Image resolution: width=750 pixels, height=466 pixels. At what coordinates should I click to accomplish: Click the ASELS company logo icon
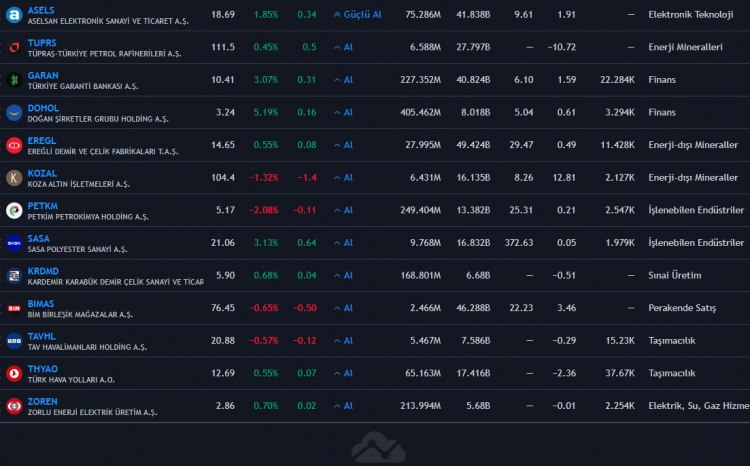14,15
